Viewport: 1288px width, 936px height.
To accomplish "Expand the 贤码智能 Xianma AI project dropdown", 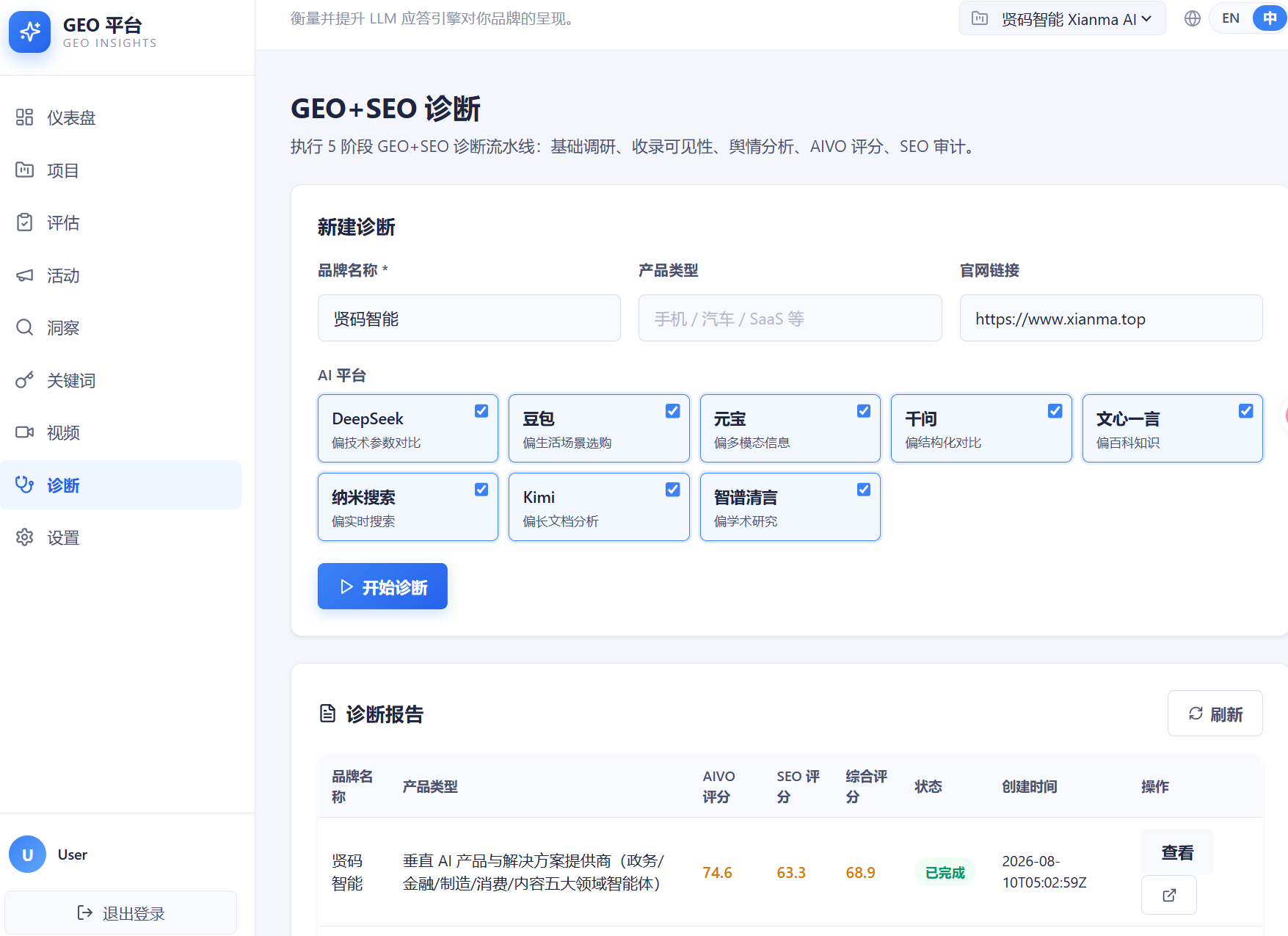I will coord(1063,18).
